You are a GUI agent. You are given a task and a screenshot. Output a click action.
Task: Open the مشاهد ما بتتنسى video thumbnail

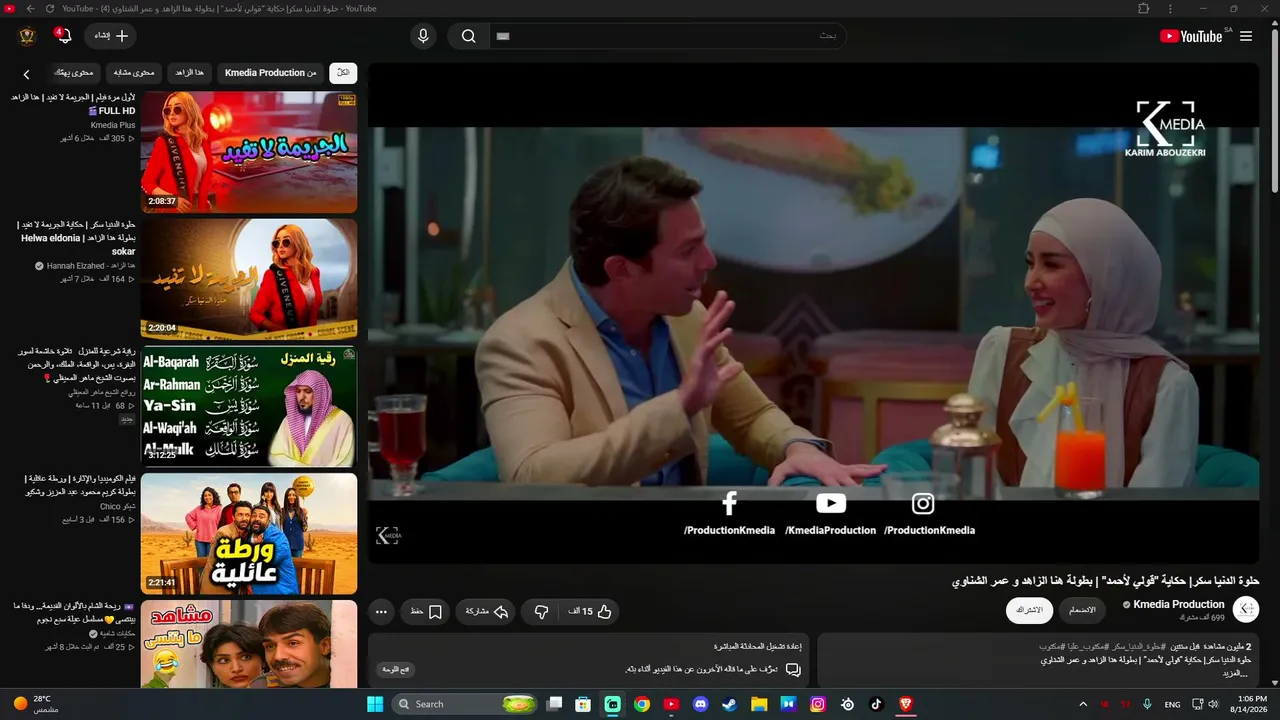249,644
